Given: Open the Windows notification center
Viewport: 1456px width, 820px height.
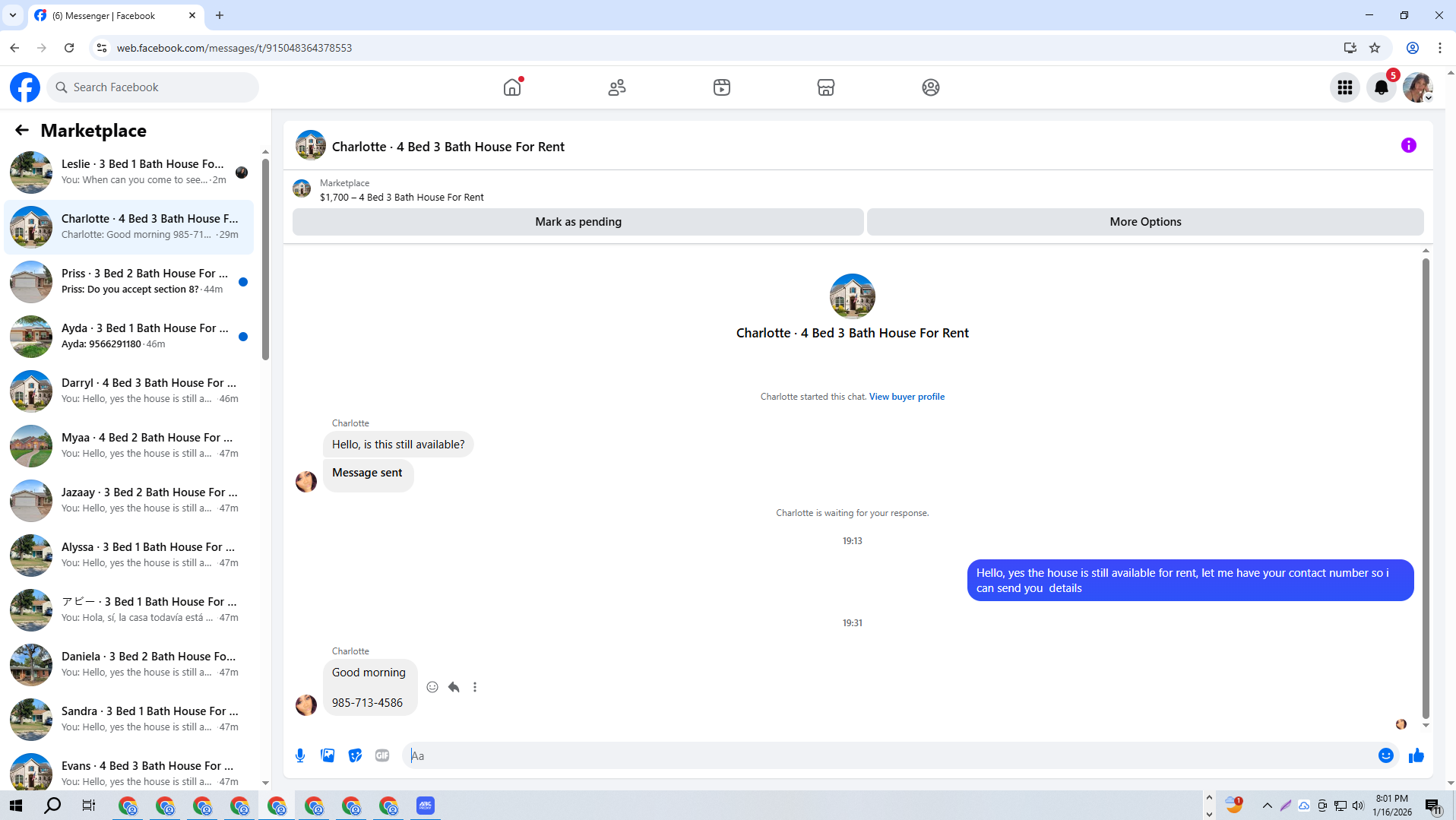Looking at the screenshot, I should pos(1433,806).
